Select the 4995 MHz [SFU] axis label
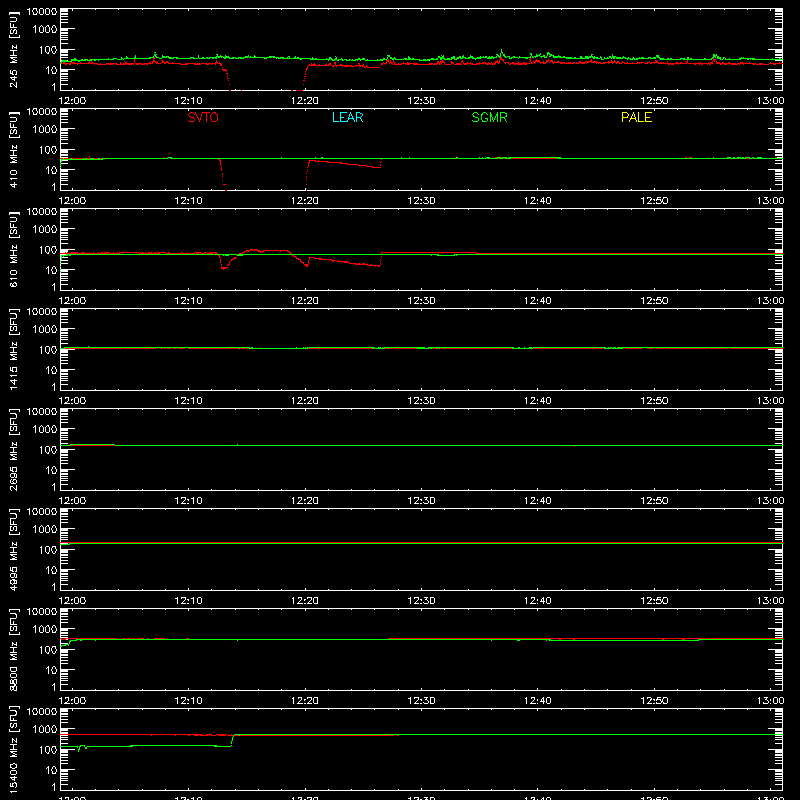Screen dimensions: 800x800 [13, 549]
